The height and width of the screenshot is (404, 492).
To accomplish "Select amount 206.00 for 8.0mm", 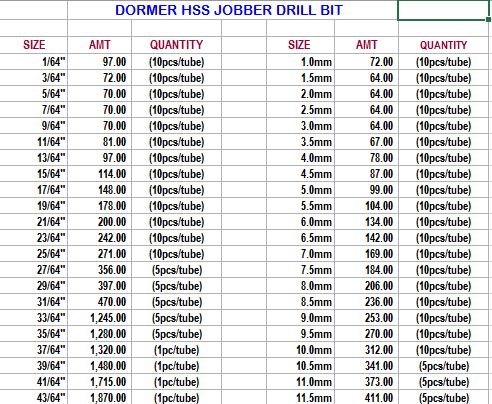I will 366,286.
